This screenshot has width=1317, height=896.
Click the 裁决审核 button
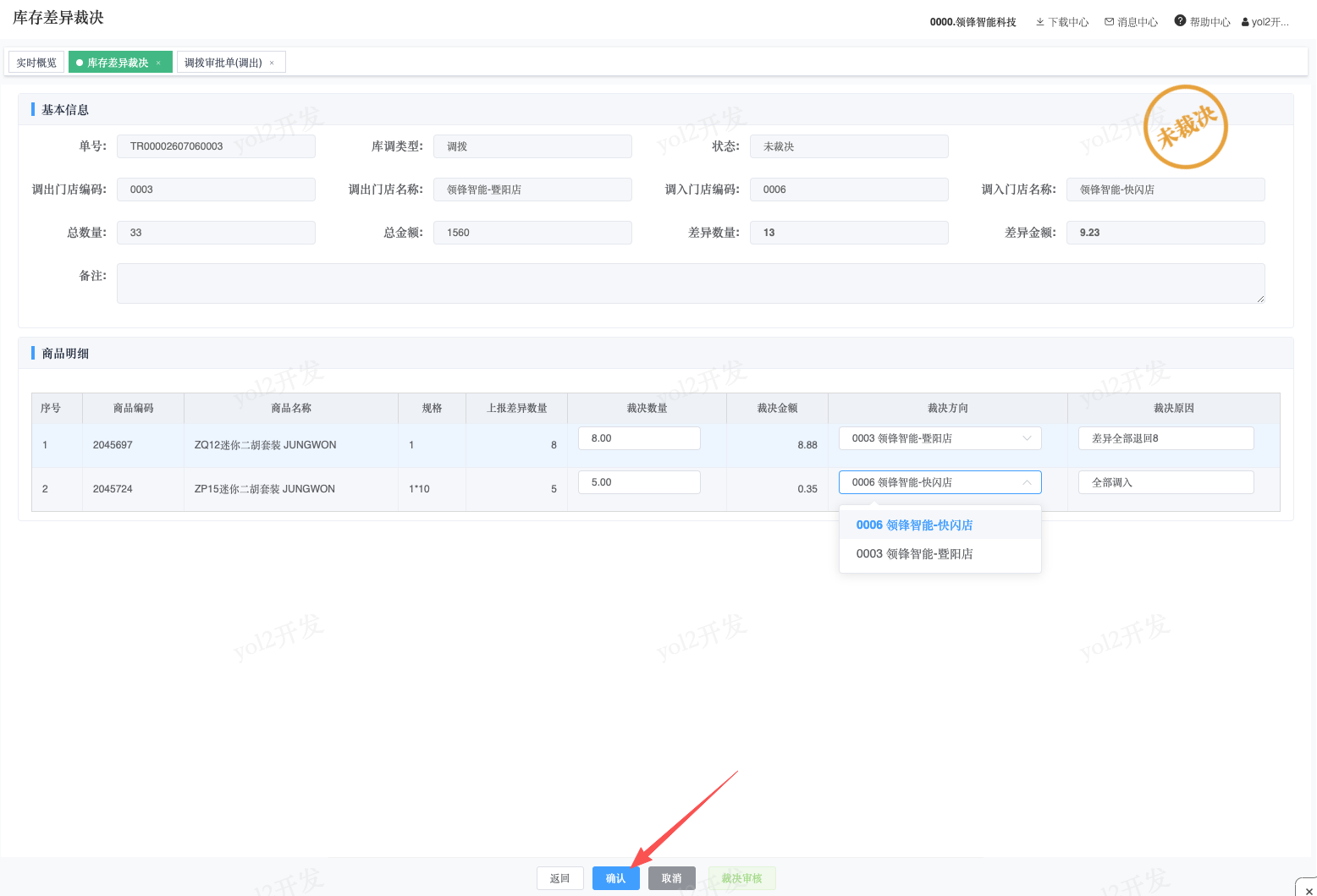742,878
